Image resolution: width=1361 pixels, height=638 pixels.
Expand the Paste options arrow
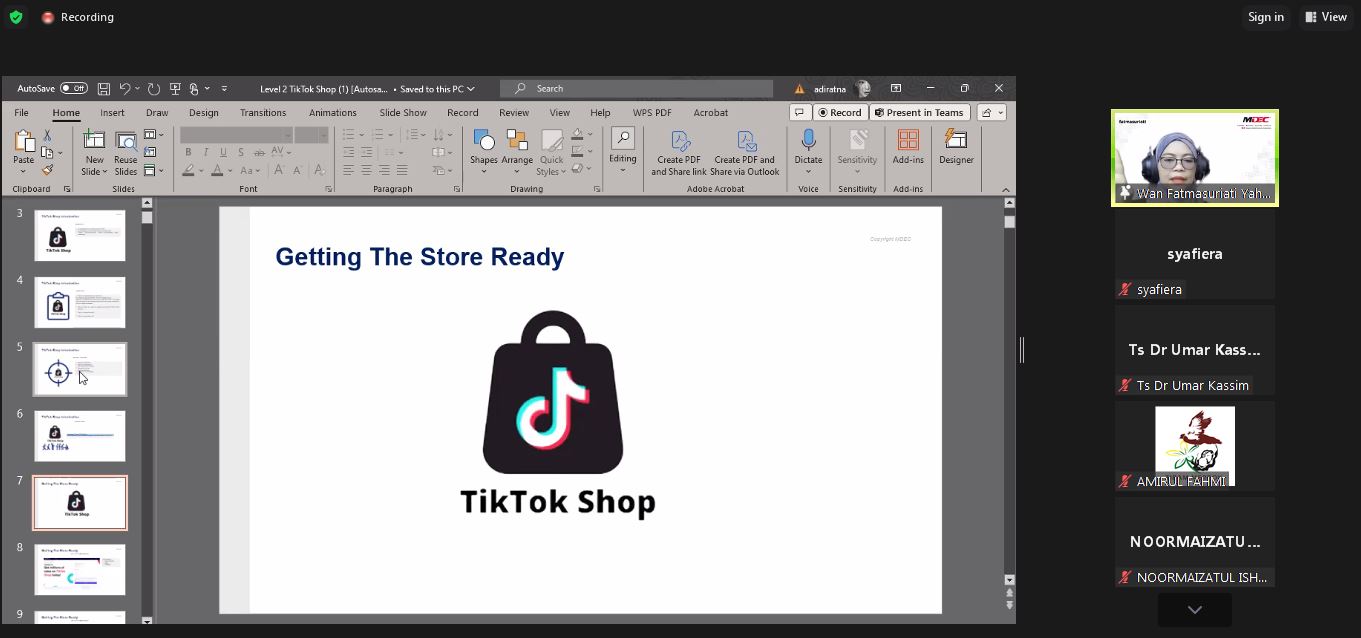point(23,171)
